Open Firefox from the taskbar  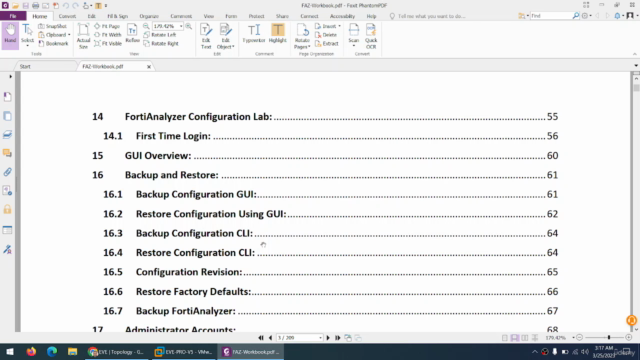31,351
